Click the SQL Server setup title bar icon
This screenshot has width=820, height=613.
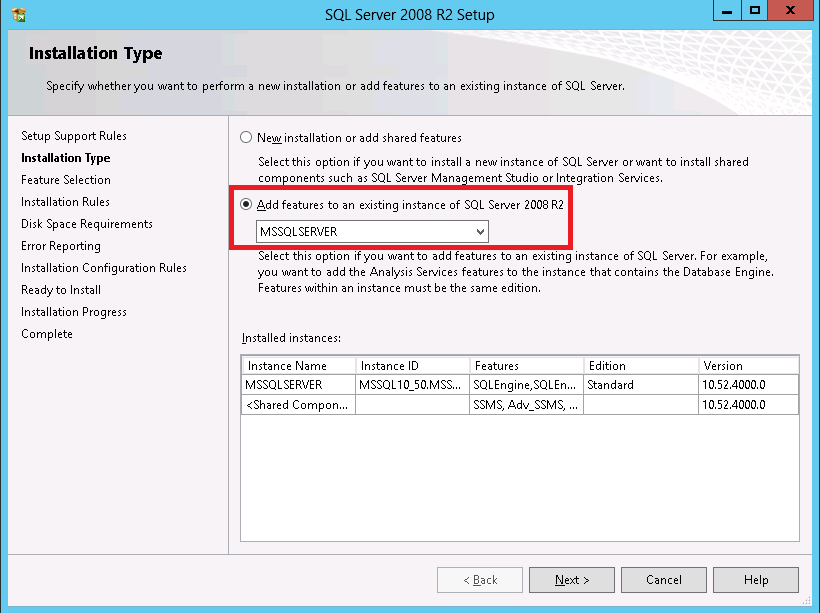(x=19, y=15)
